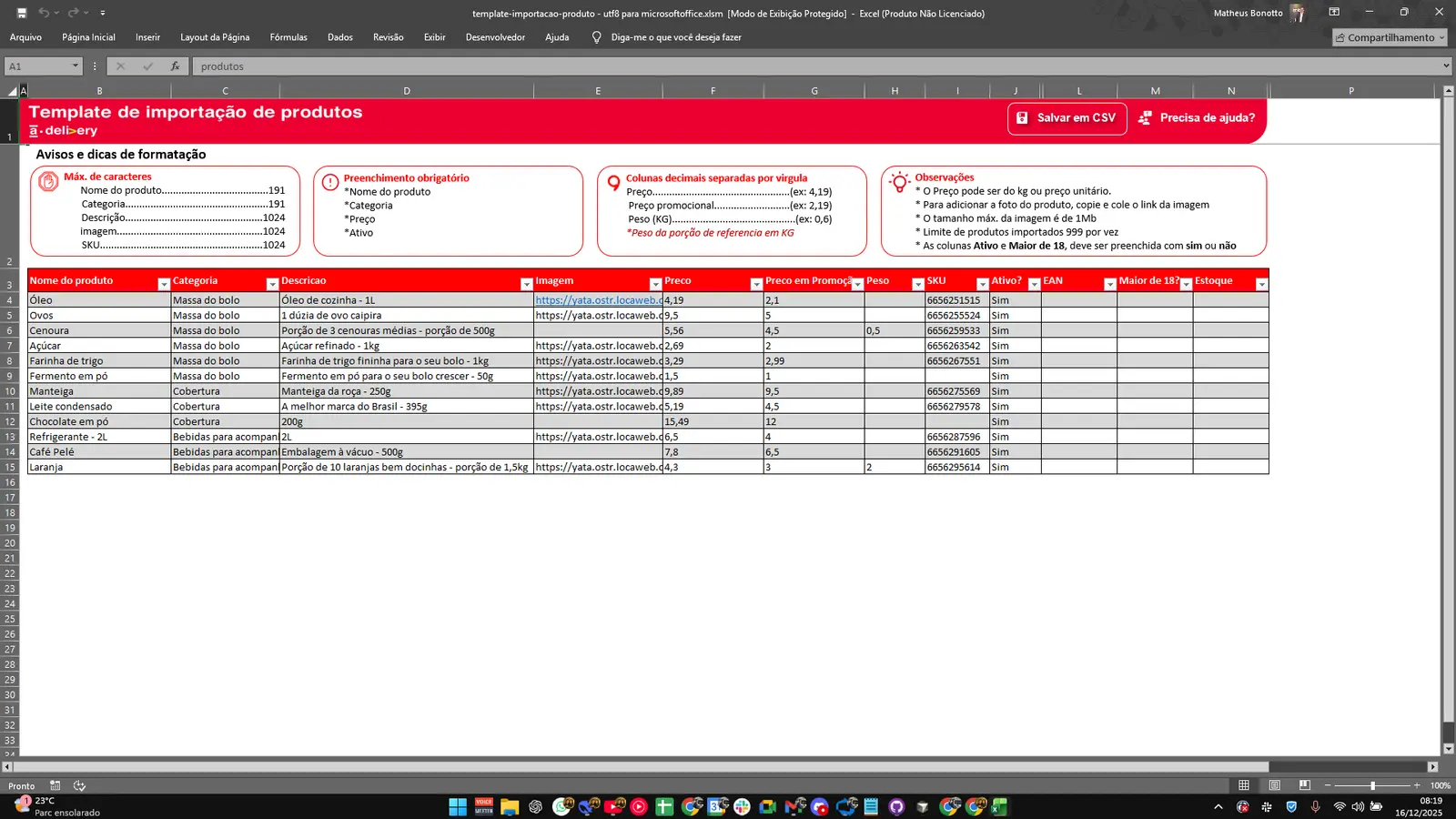Click the Compartilhamento share button
This screenshot has width=1456, height=819.
pos(1390,37)
